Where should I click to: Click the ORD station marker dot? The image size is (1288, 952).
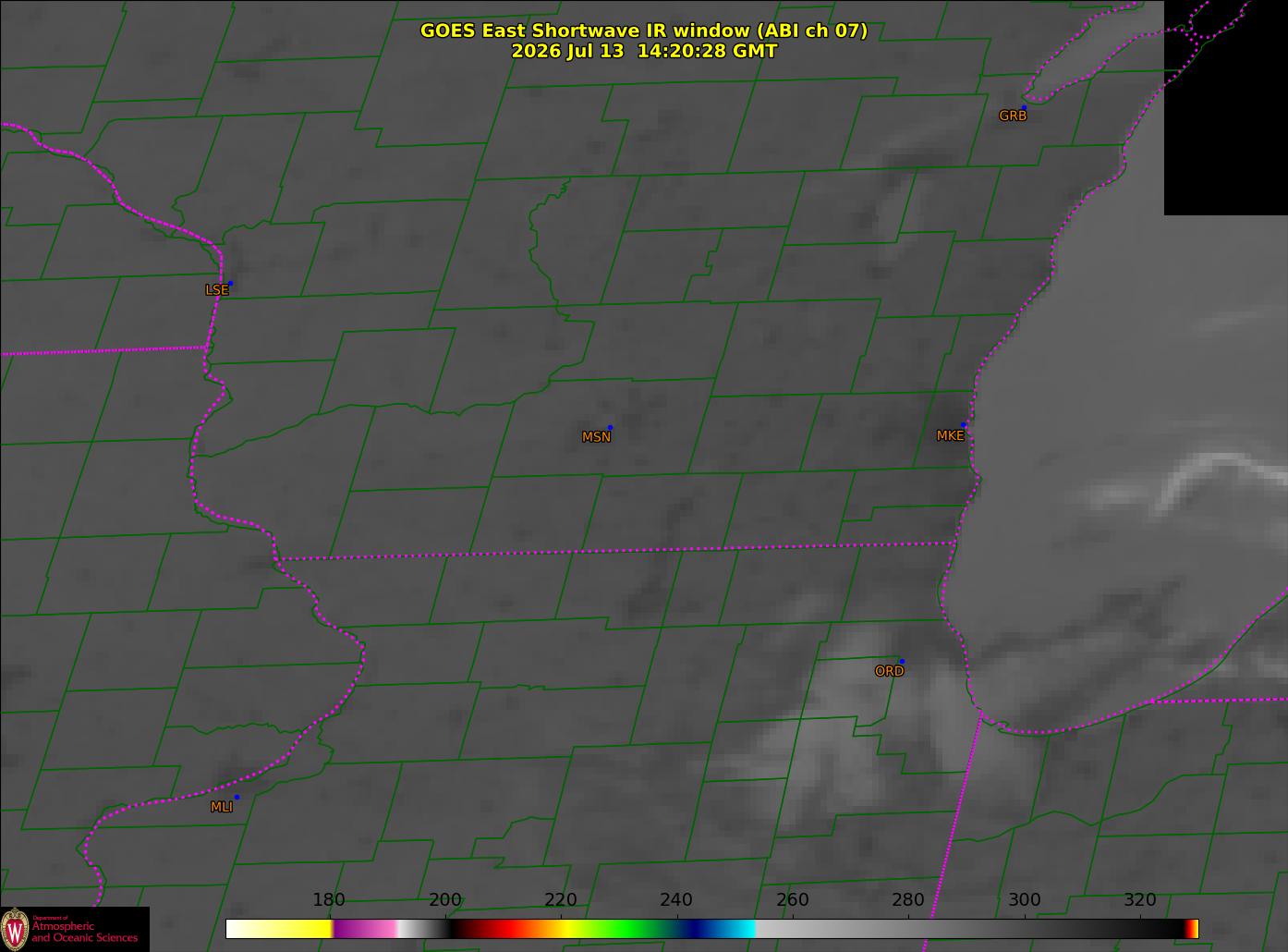tap(902, 661)
